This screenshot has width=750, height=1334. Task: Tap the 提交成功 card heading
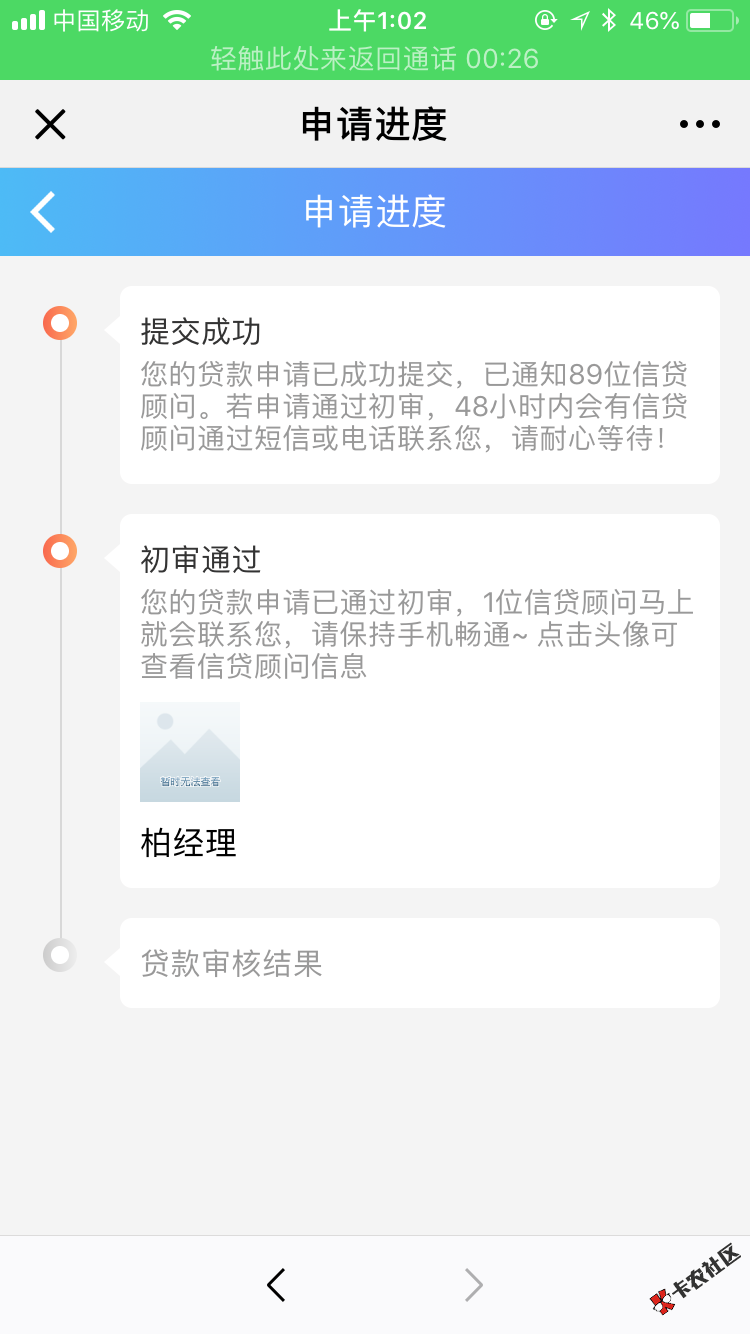coord(201,331)
